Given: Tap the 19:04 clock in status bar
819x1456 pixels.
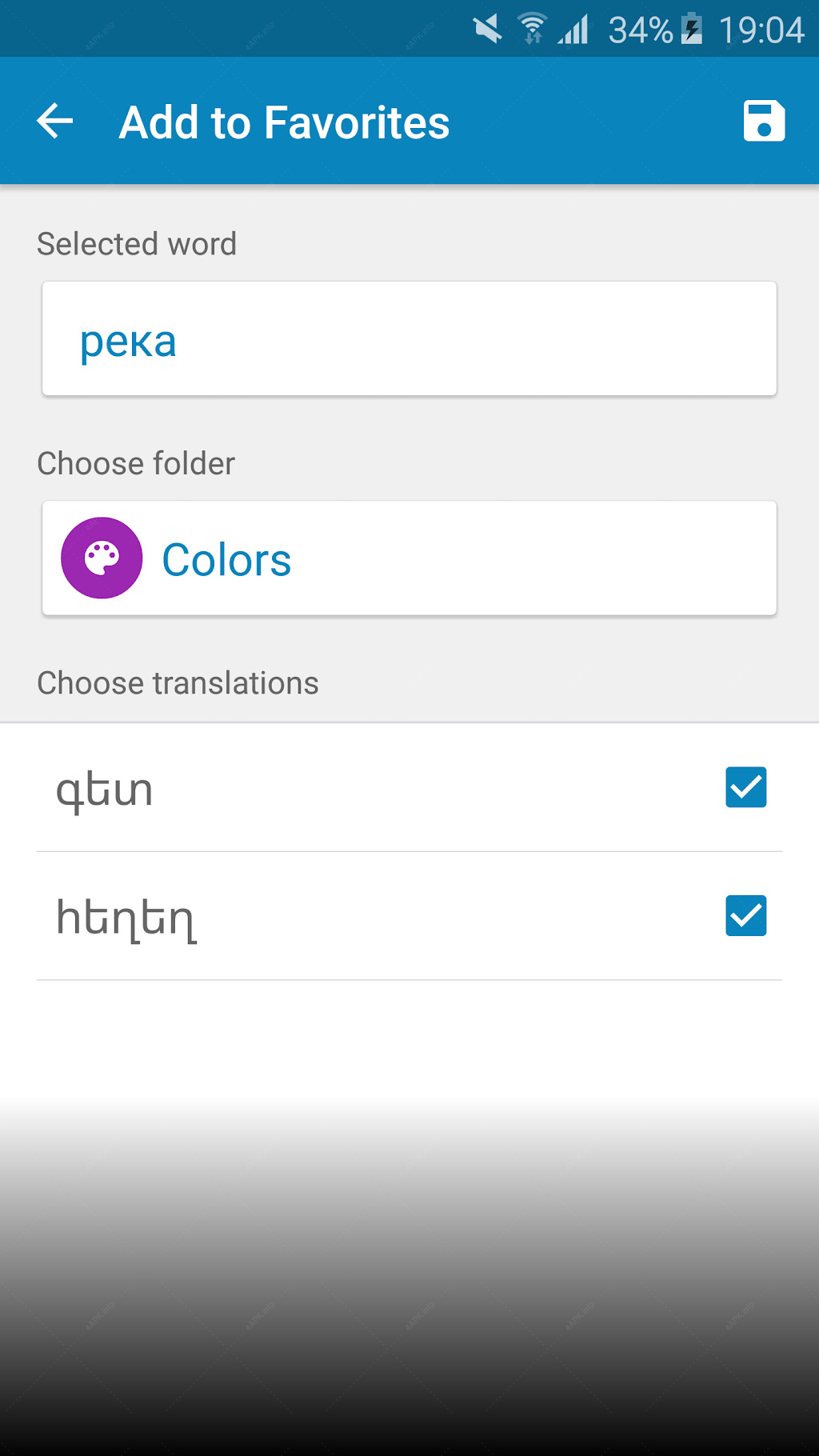Looking at the screenshot, I should click(761, 30).
